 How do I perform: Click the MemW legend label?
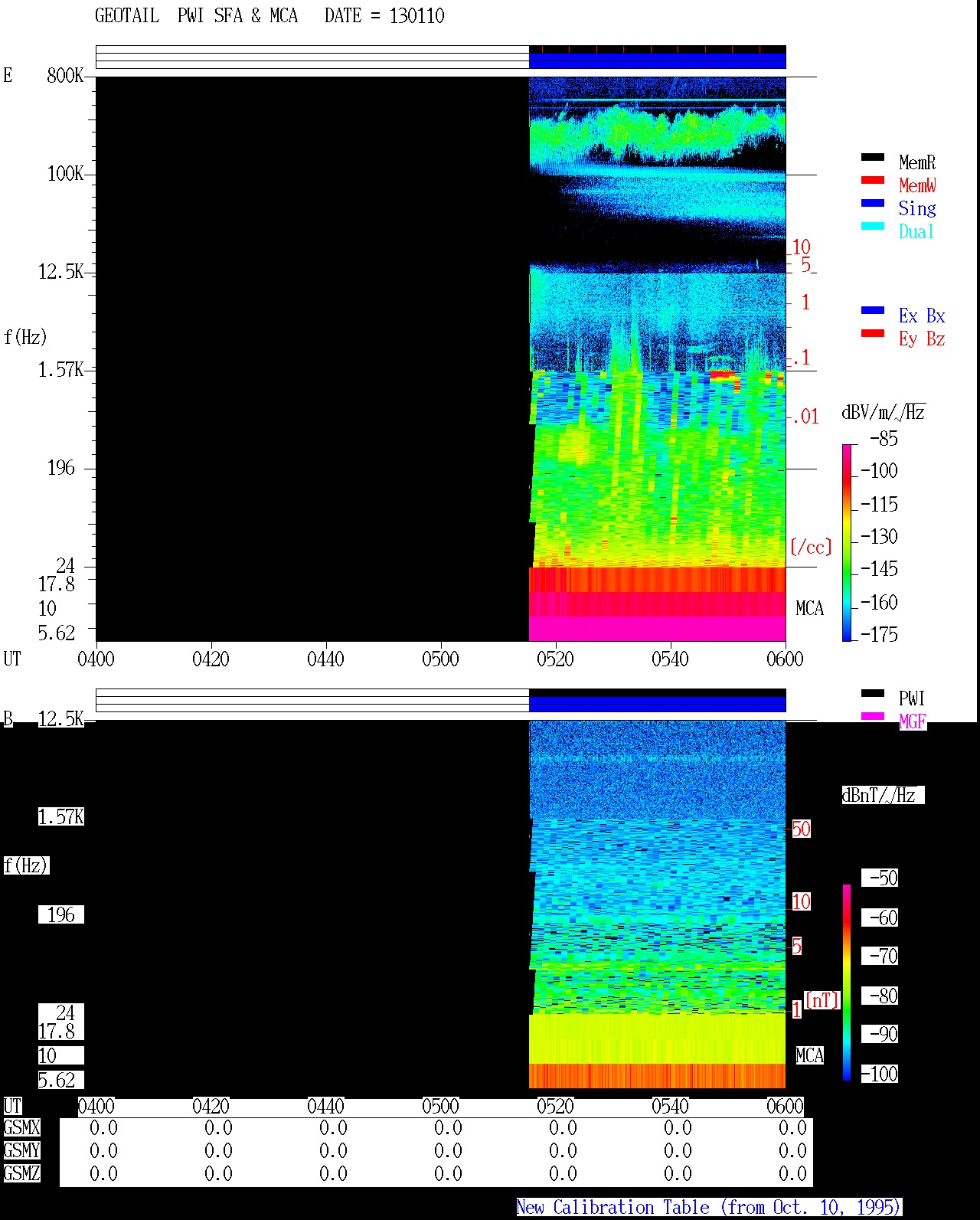click(x=917, y=185)
